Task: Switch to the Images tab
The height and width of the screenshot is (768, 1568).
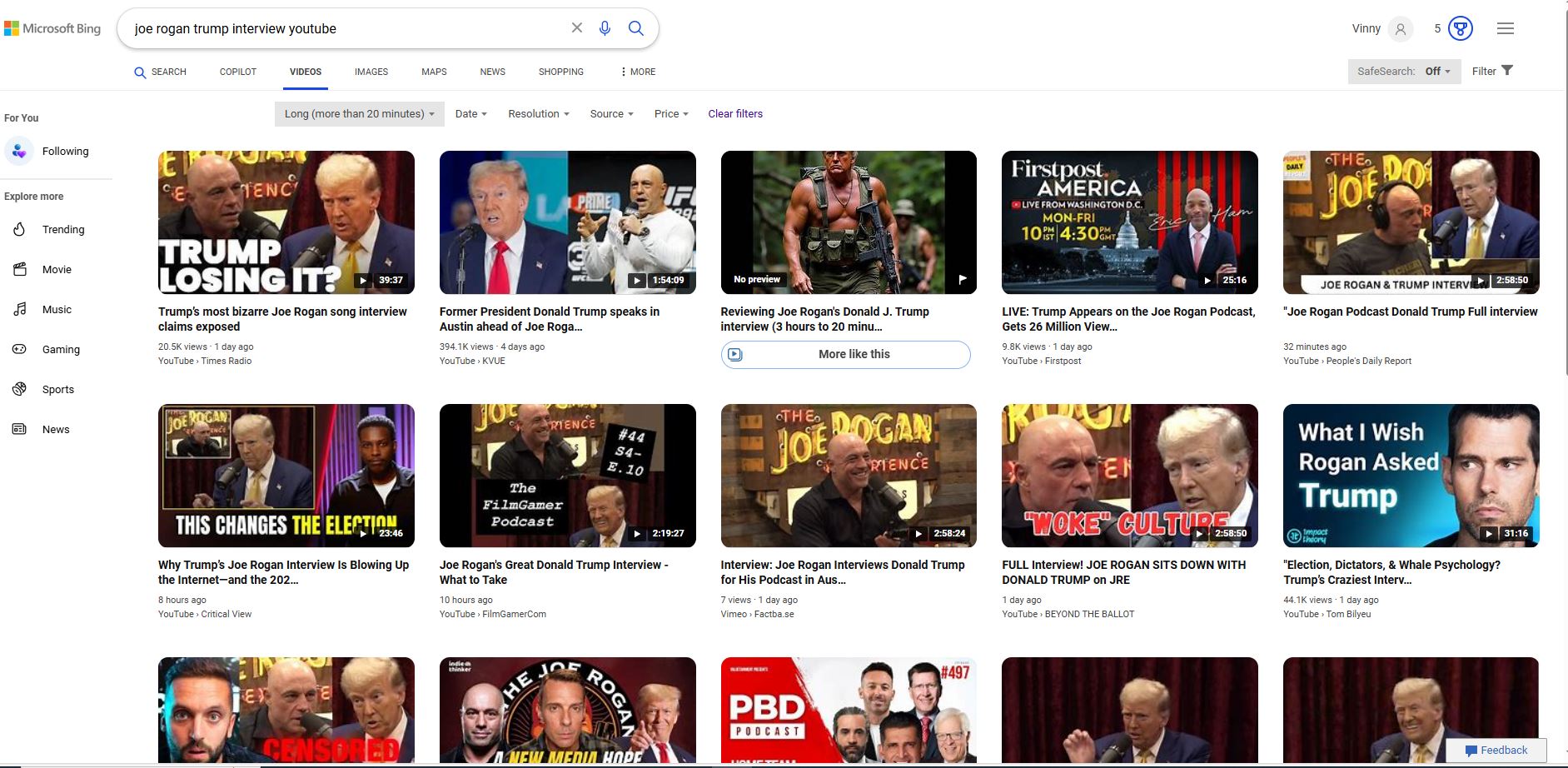Action: click(371, 72)
